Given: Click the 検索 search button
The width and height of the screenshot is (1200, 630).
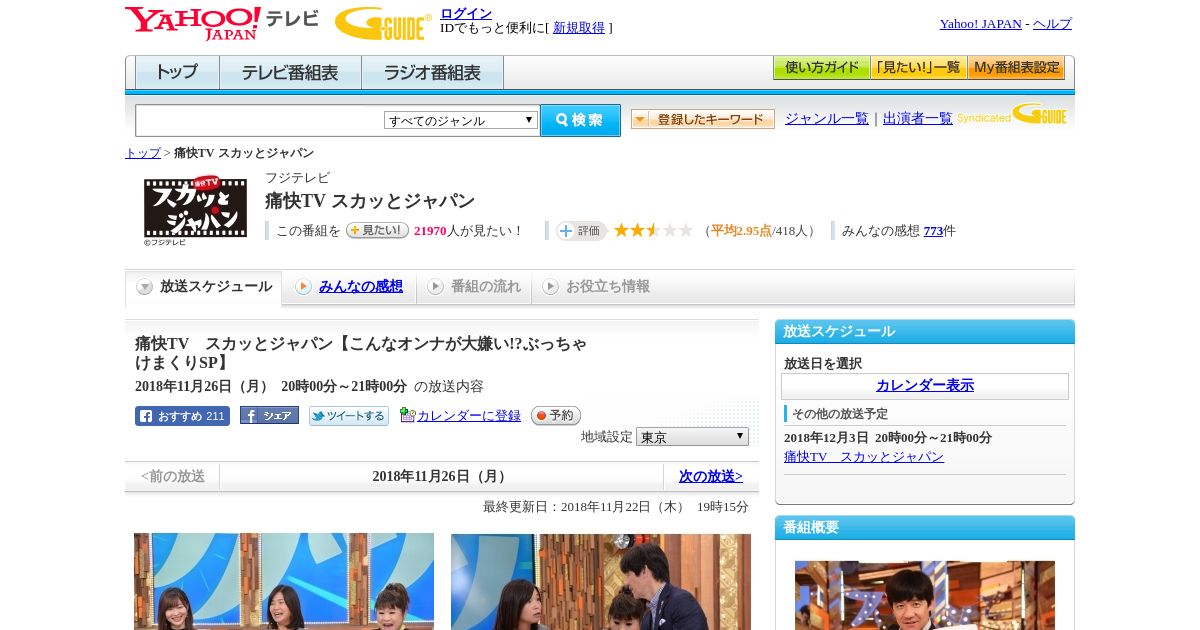Looking at the screenshot, I should click(580, 120).
